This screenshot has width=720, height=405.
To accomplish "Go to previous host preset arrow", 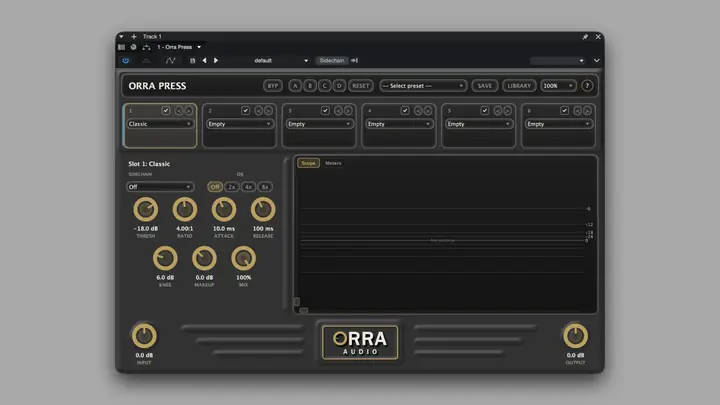I will point(204,61).
